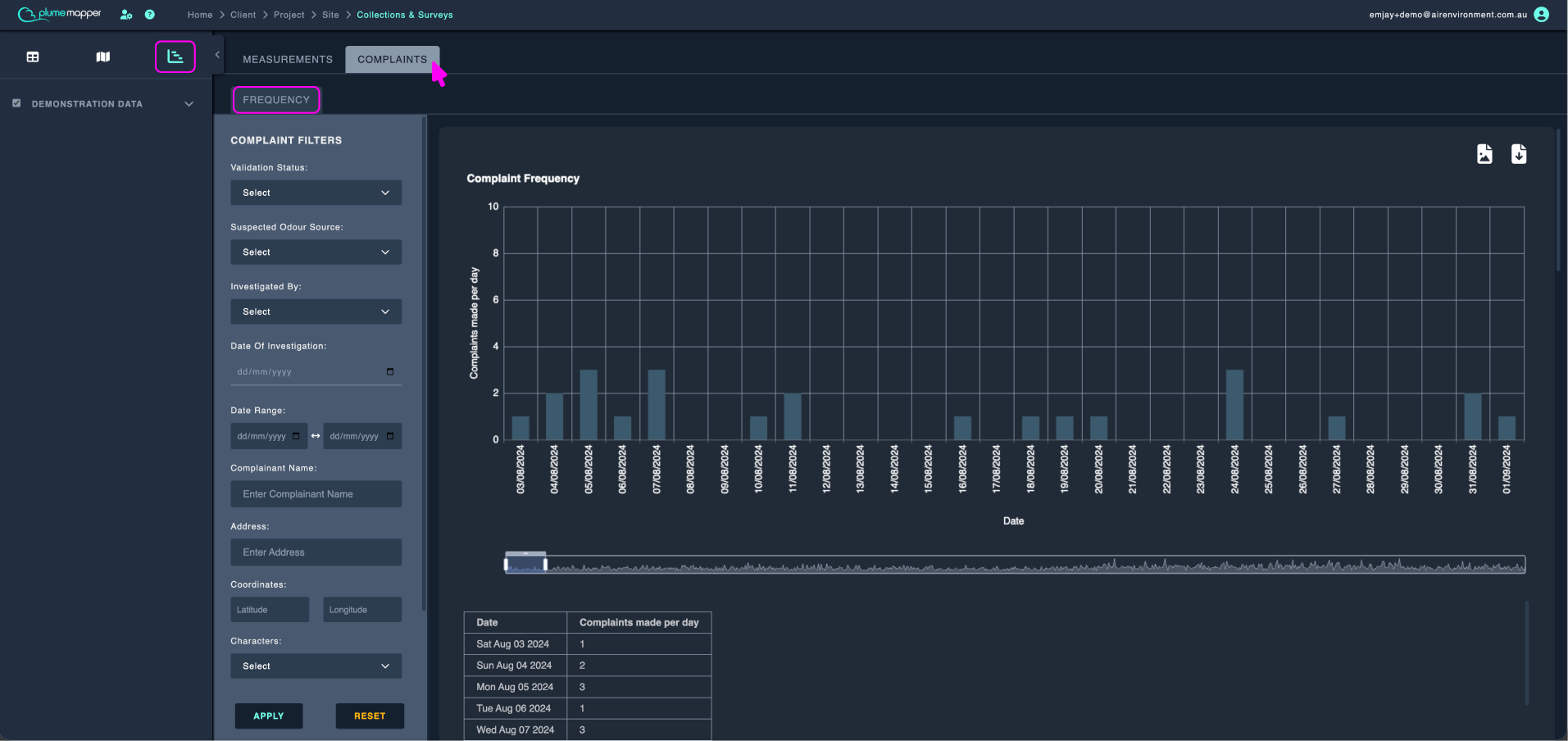This screenshot has width=1568, height=741.
Task: Focus the Enter Address input field
Action: pyautogui.click(x=316, y=552)
